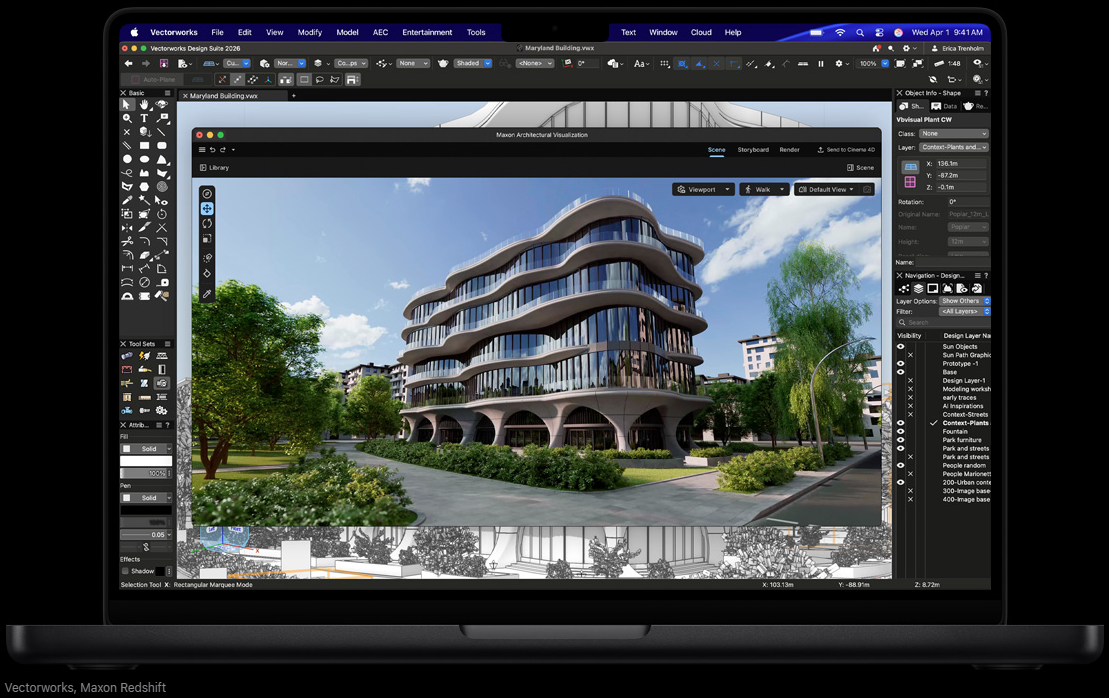Switch to the Storyboard tab
This screenshot has height=698, width=1109.
[x=753, y=150]
